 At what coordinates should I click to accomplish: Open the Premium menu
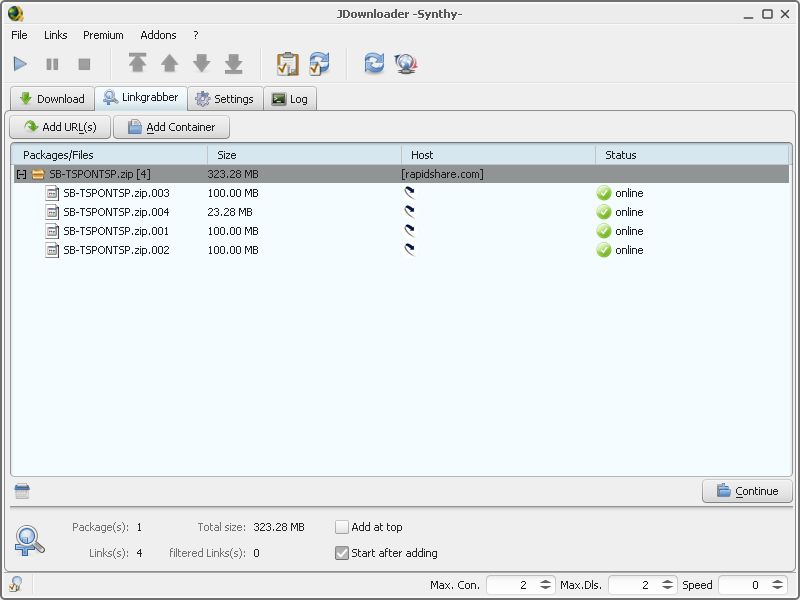(x=103, y=35)
